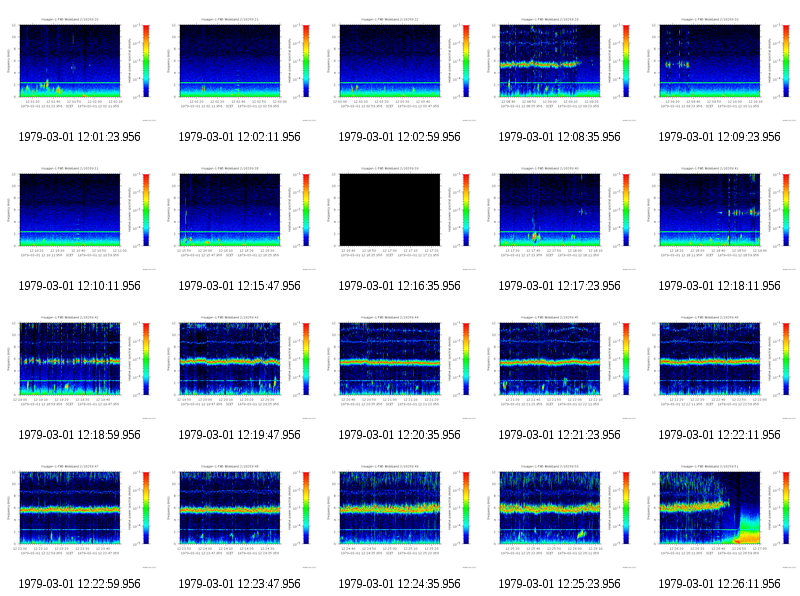The image size is (800, 596).
Task: Click the caption 1979-03-01 12:21:23.956
Action: pyautogui.click(x=560, y=435)
